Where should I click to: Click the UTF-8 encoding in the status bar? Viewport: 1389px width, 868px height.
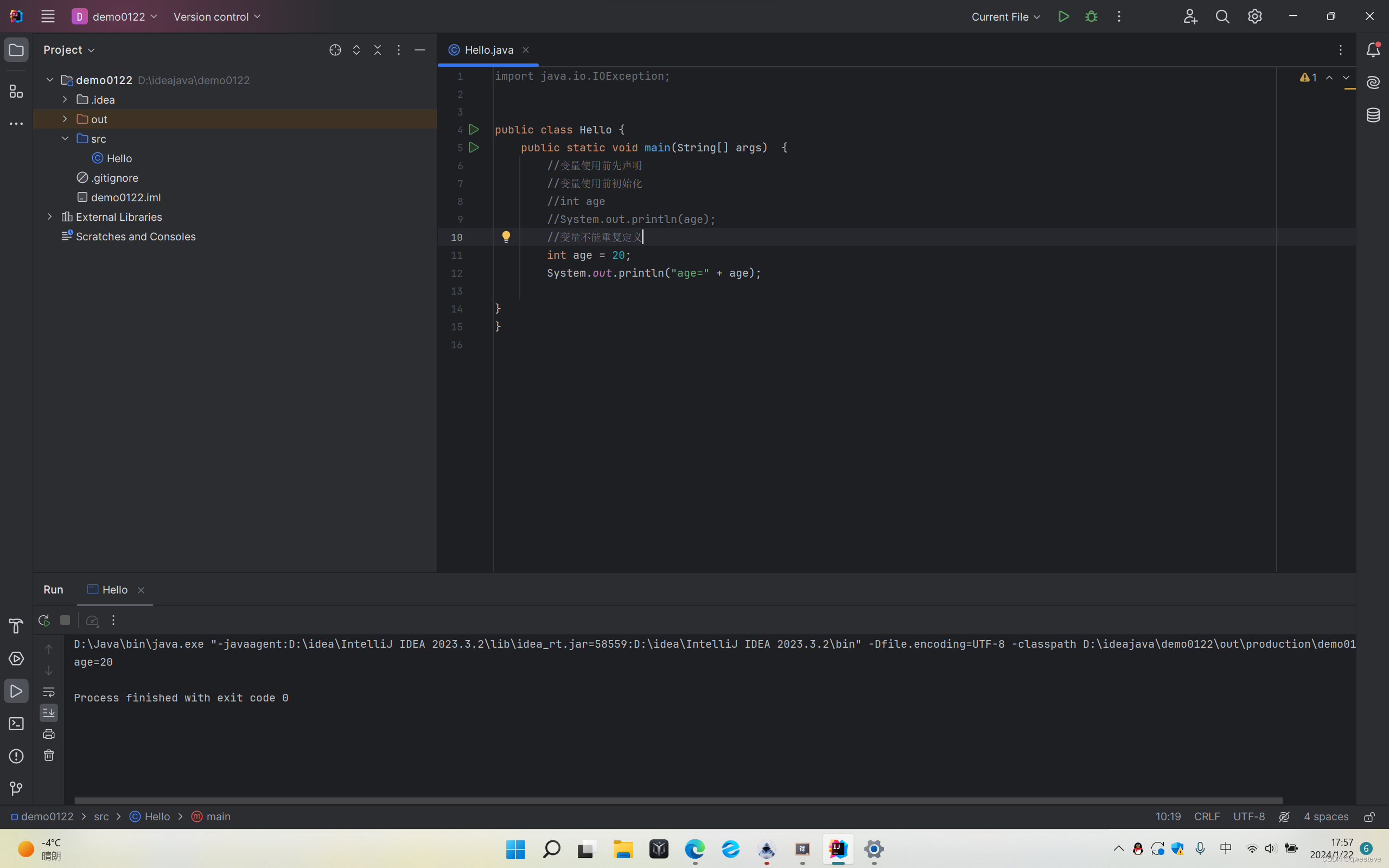coord(1248,816)
